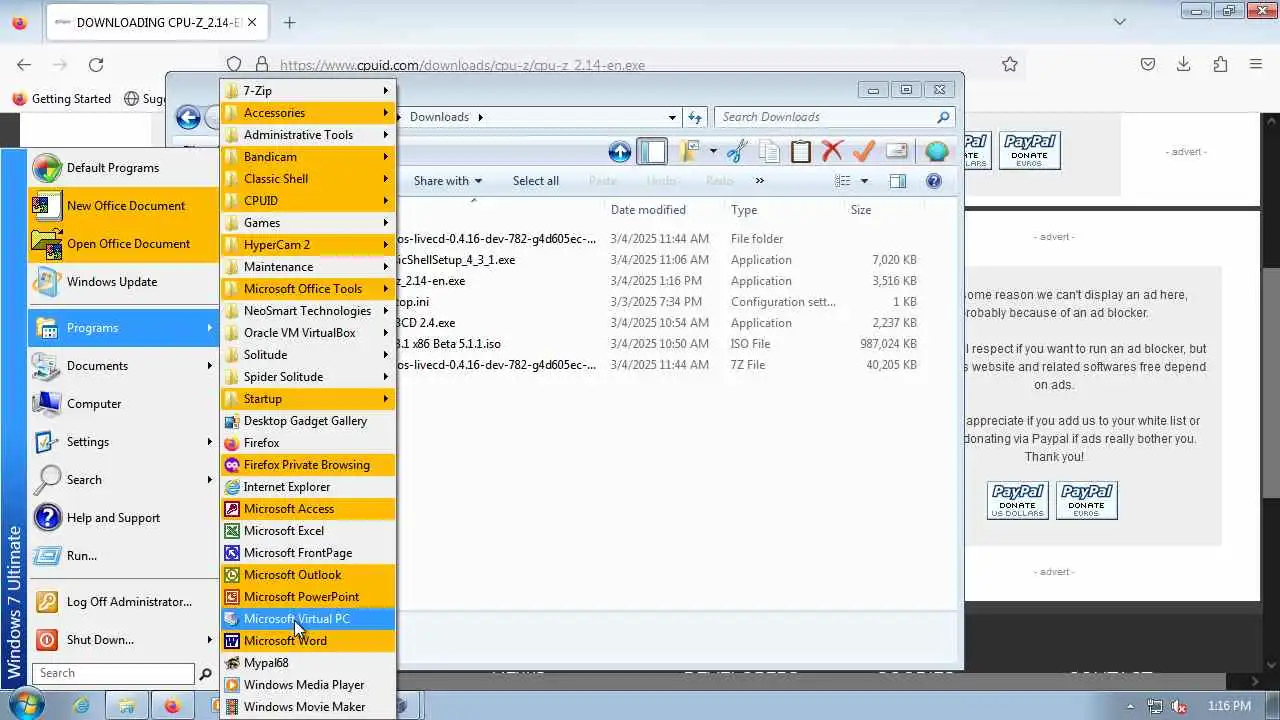Open Windows Update from Start menu
The image size is (1280, 720).
point(123,282)
